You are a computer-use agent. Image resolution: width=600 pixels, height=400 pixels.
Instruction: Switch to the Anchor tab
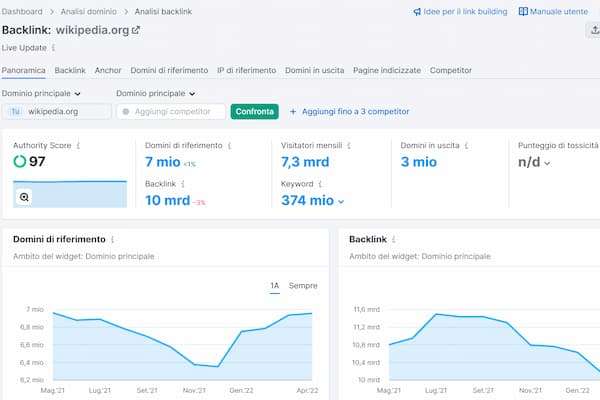point(108,71)
